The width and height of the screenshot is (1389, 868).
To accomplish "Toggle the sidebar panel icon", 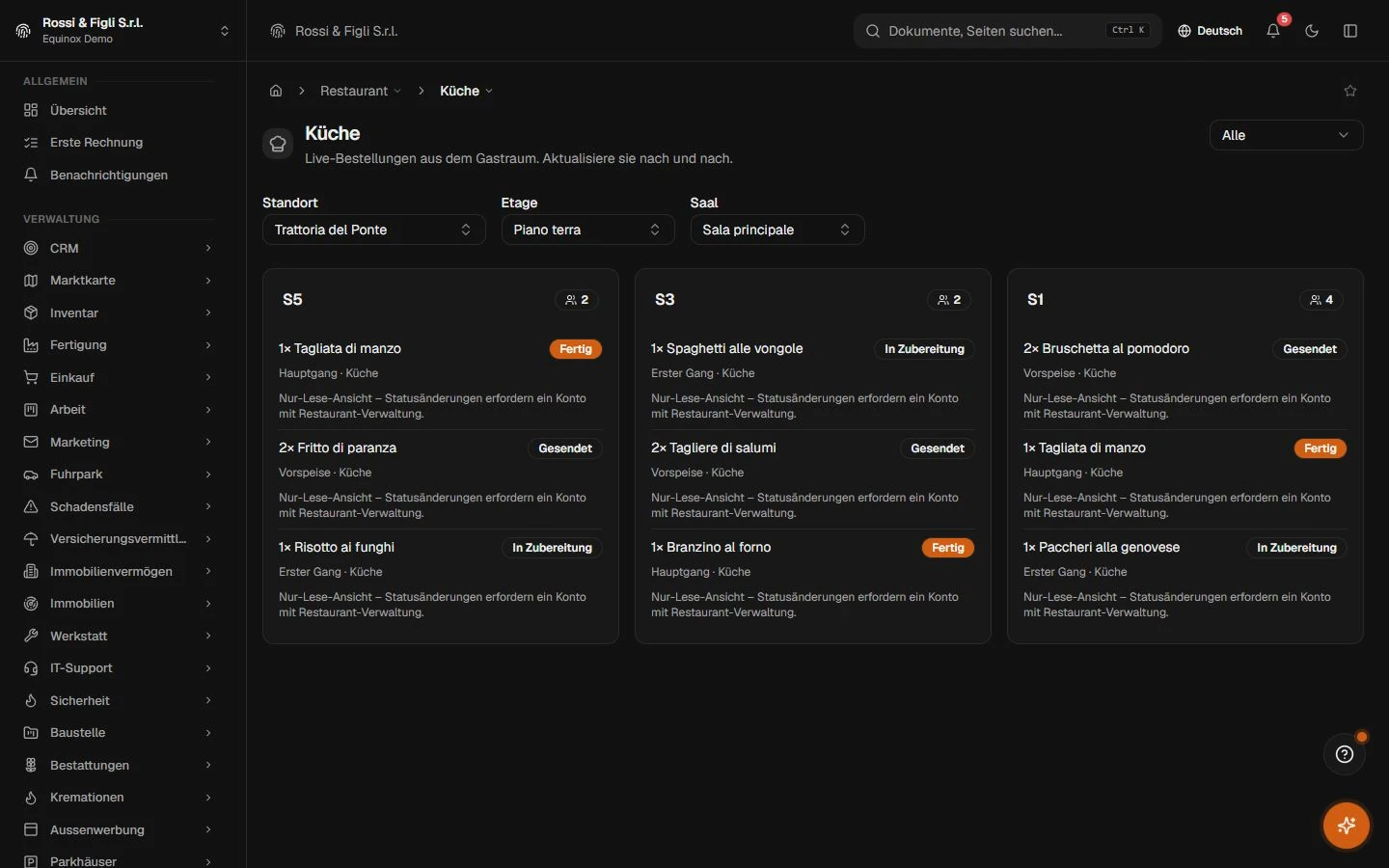I will click(x=1350, y=31).
